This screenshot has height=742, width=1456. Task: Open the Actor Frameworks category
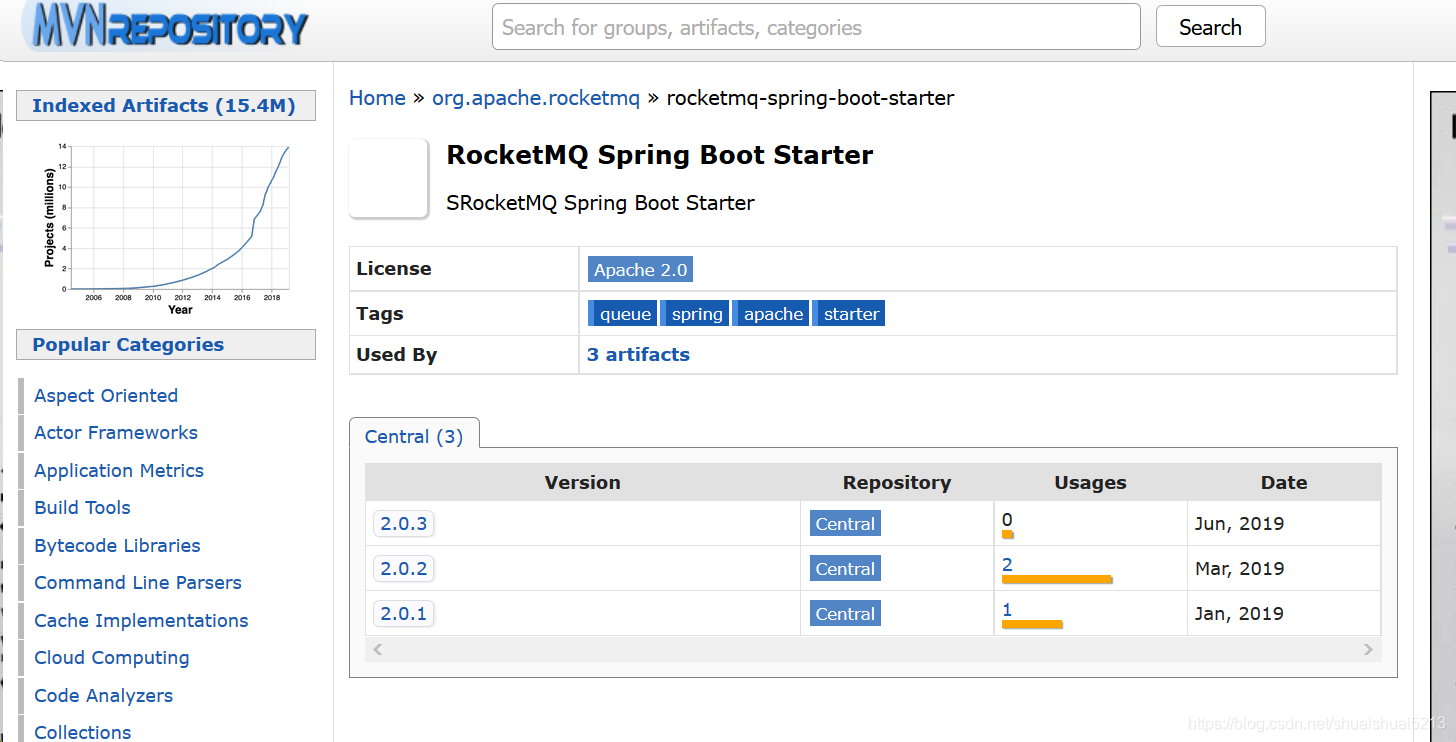pos(116,432)
